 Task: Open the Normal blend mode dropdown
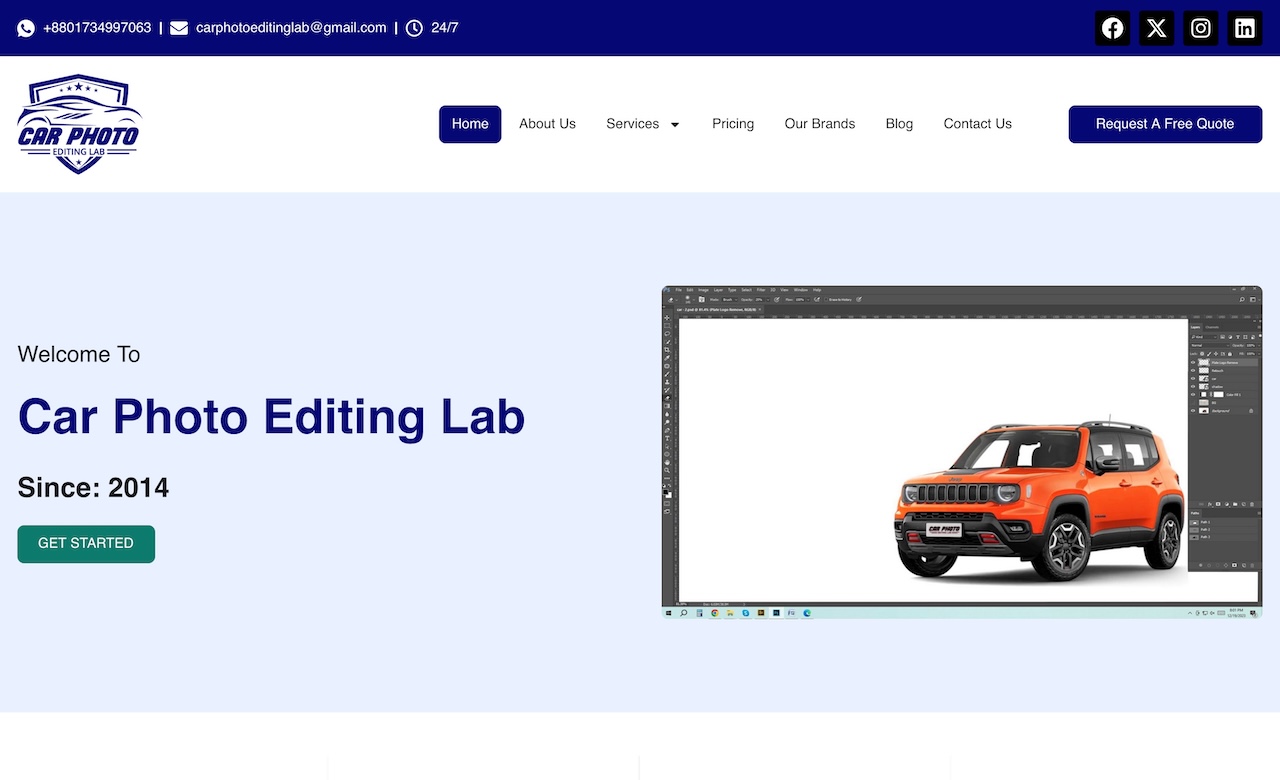pos(1210,346)
